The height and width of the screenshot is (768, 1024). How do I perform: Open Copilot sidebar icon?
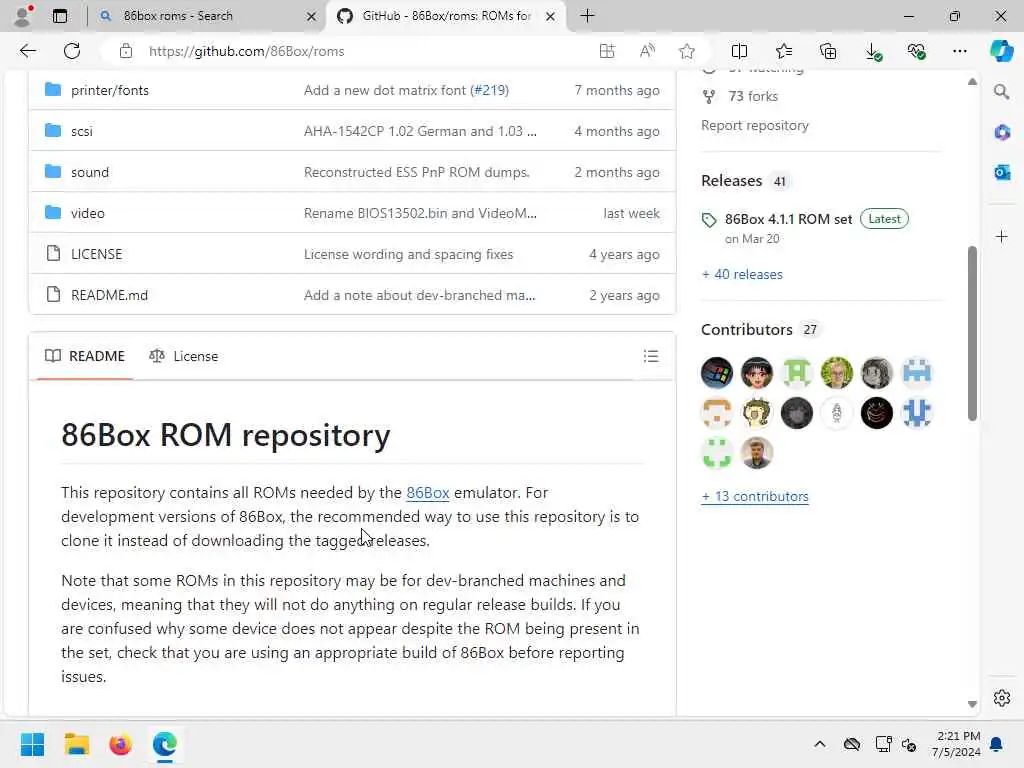point(1002,51)
